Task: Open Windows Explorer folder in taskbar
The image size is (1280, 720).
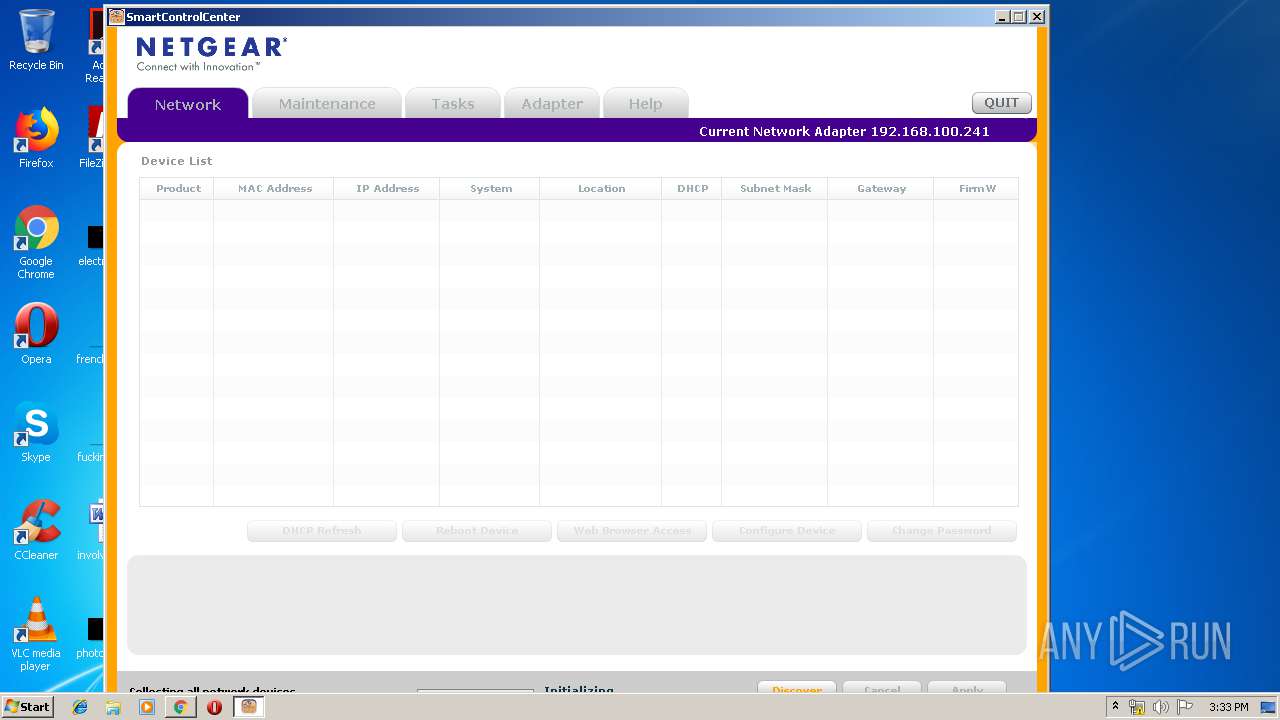Action: click(113, 707)
